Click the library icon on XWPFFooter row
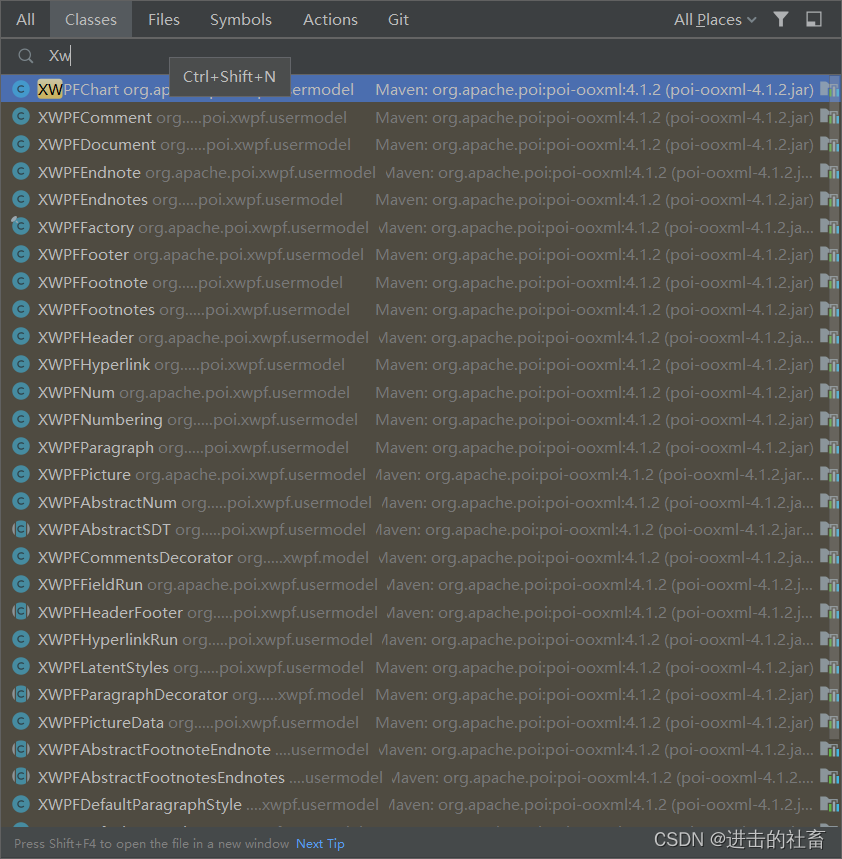Viewport: 842px width, 859px height. [829, 254]
